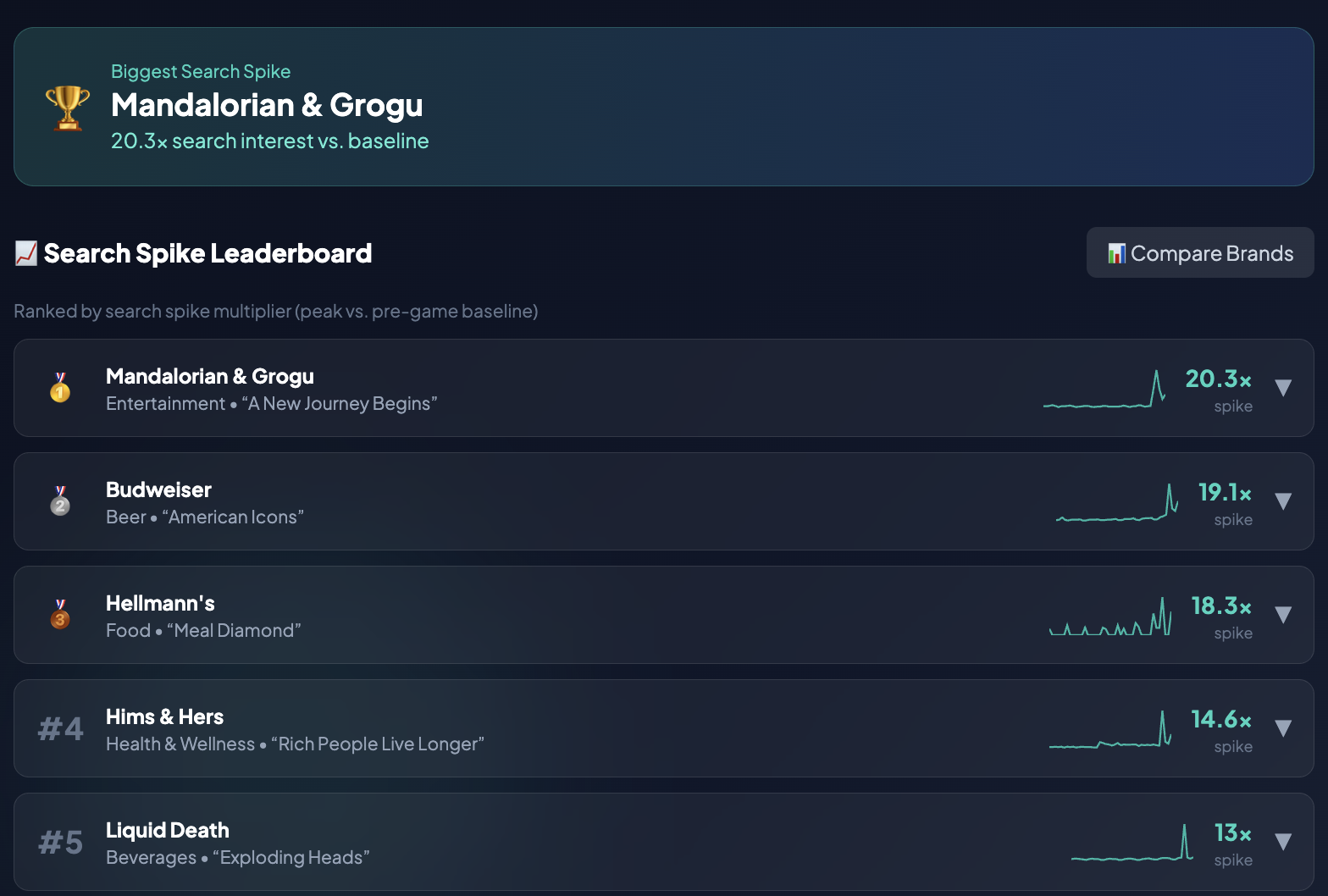
Task: Click the 13× spike value
Action: (x=1232, y=832)
